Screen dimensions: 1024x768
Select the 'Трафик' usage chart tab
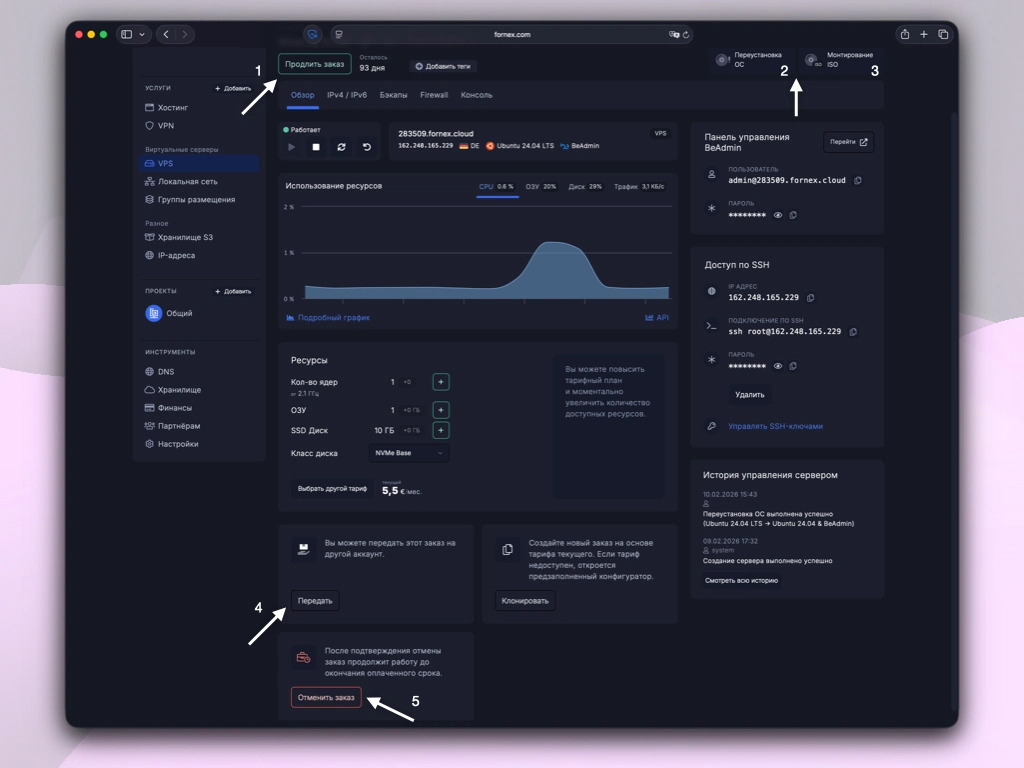[639, 187]
